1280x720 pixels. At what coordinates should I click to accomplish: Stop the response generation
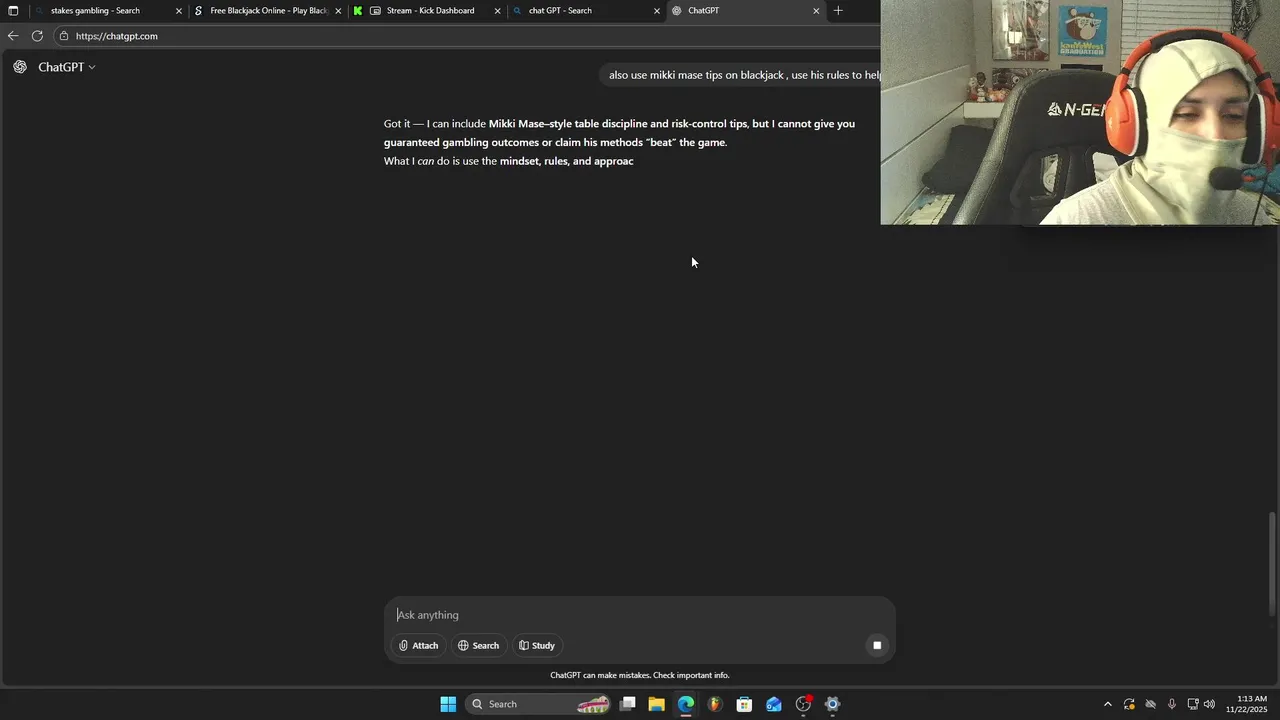point(877,646)
